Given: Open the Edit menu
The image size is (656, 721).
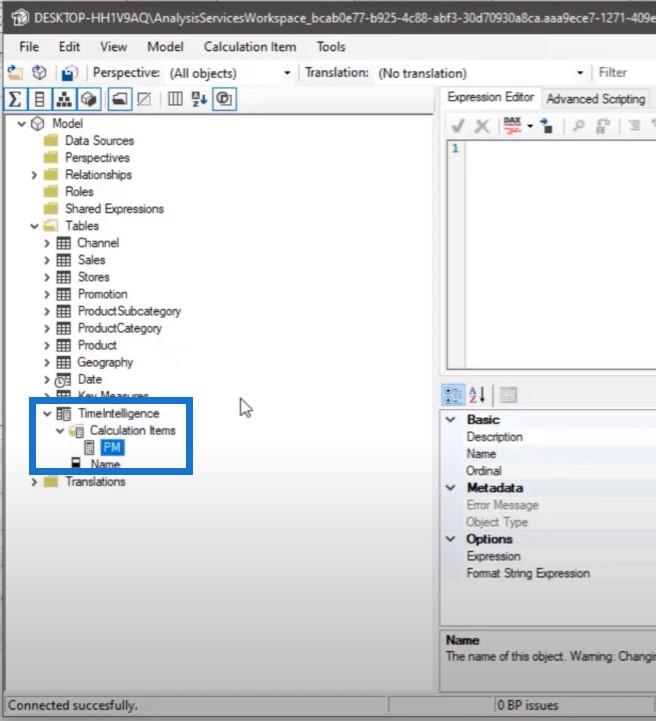Looking at the screenshot, I should pyautogui.click(x=69, y=47).
